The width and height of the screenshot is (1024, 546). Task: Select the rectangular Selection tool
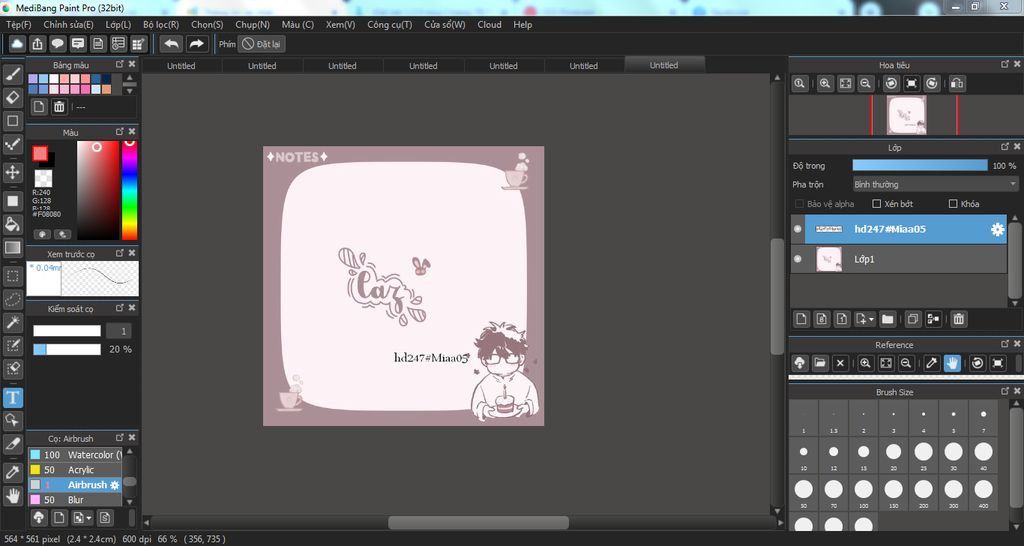tap(12, 276)
